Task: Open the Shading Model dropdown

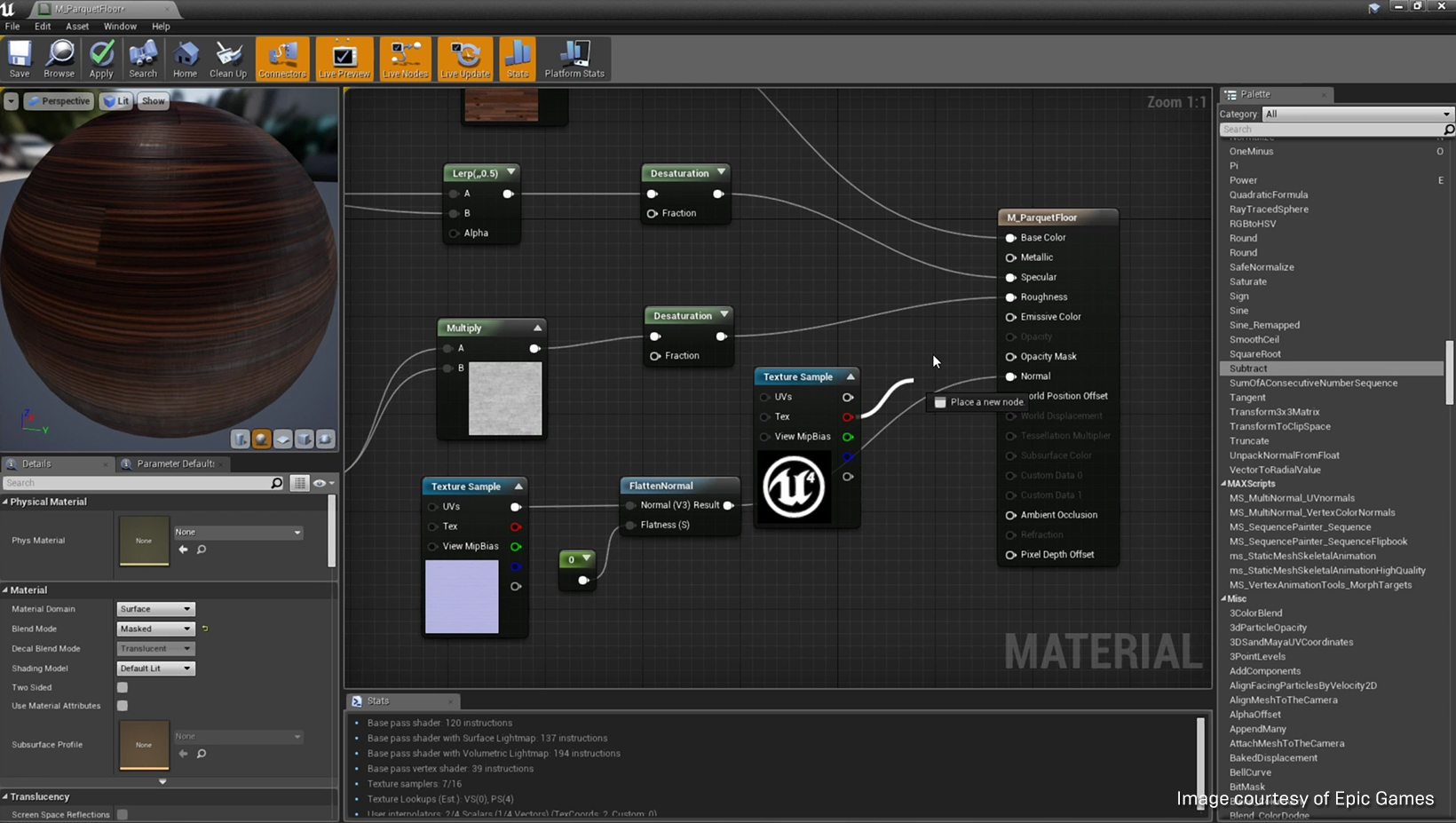Action: (154, 668)
